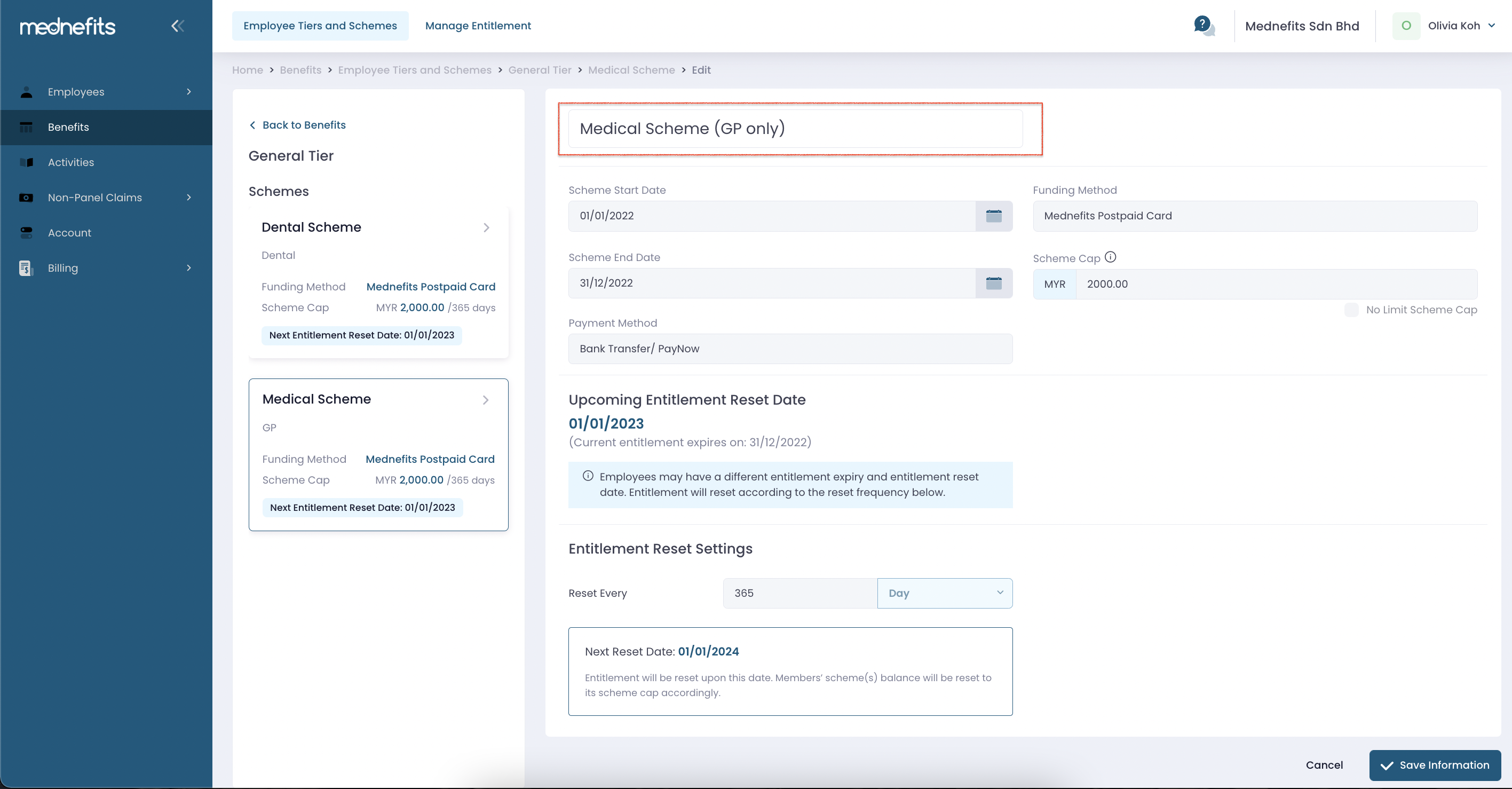The image size is (1512, 789).
Task: Navigate to Non-Panel Claims
Action: click(x=94, y=198)
